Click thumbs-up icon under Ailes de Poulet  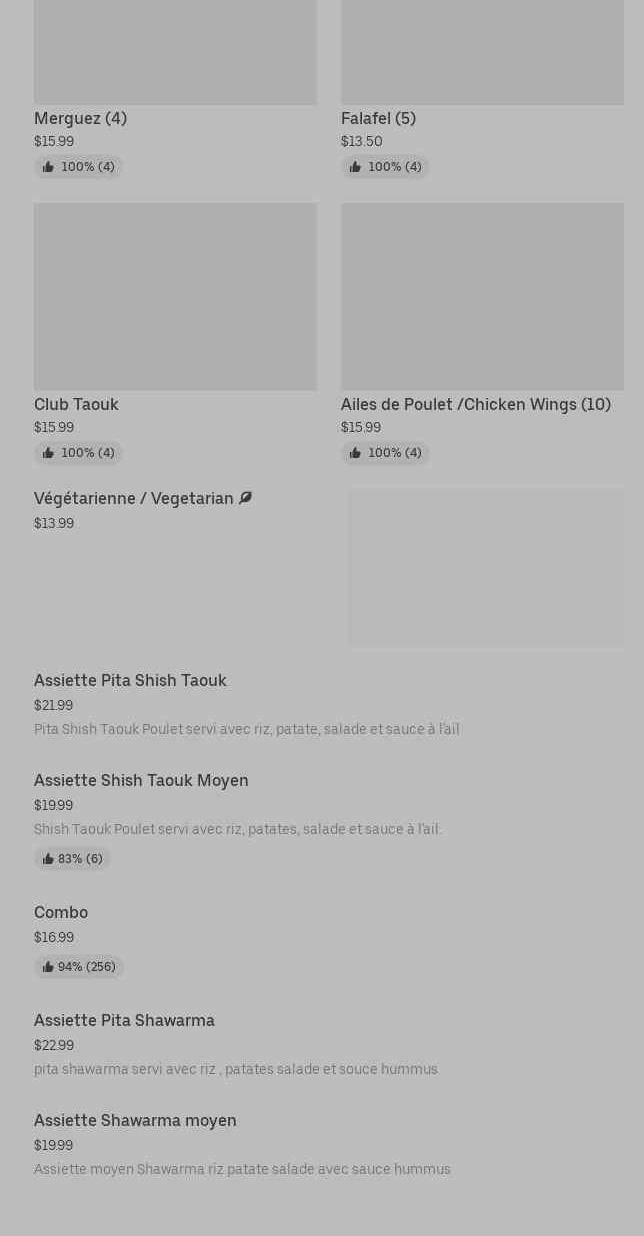[x=355, y=453]
